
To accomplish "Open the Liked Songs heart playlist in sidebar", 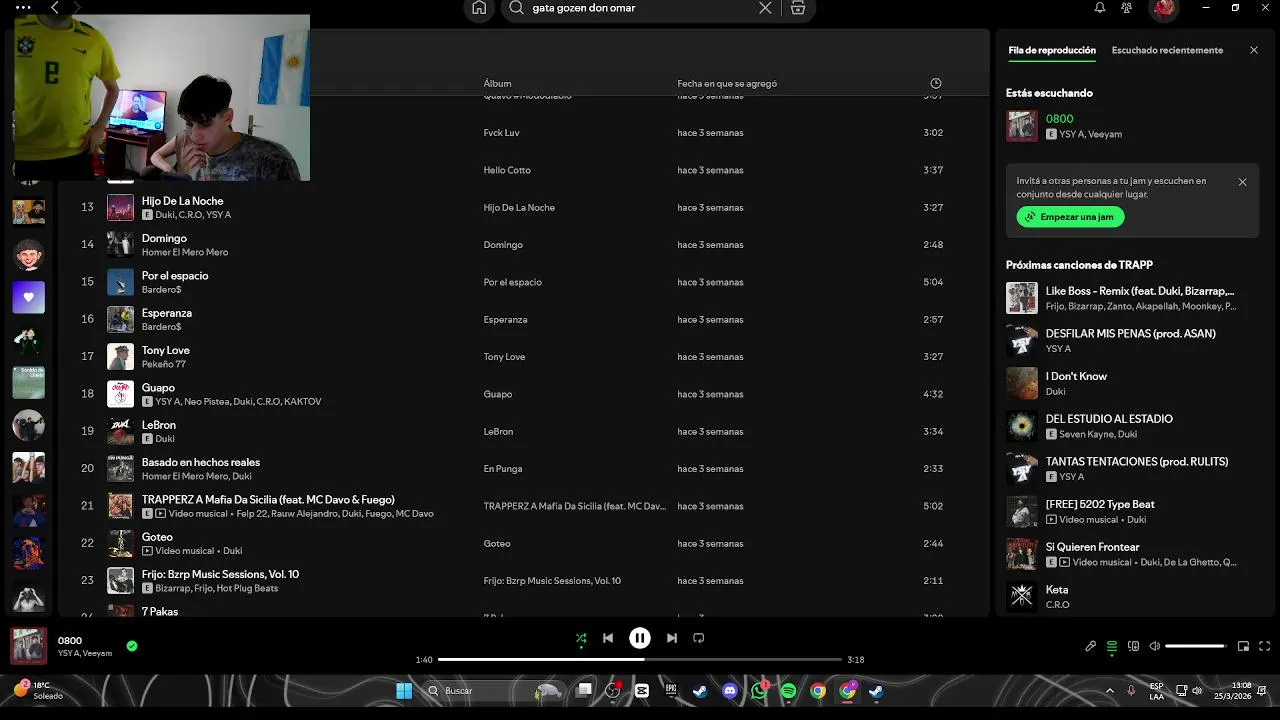I will (x=28, y=297).
